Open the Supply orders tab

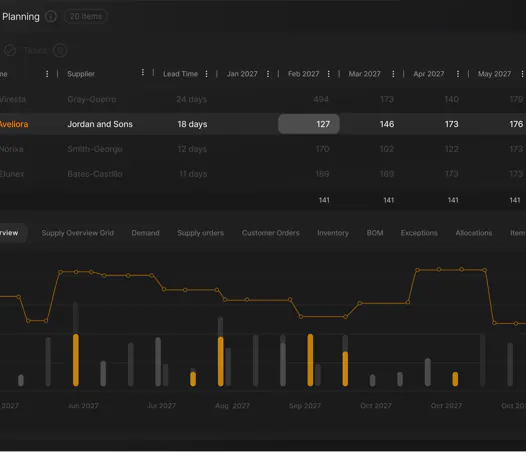point(201,233)
